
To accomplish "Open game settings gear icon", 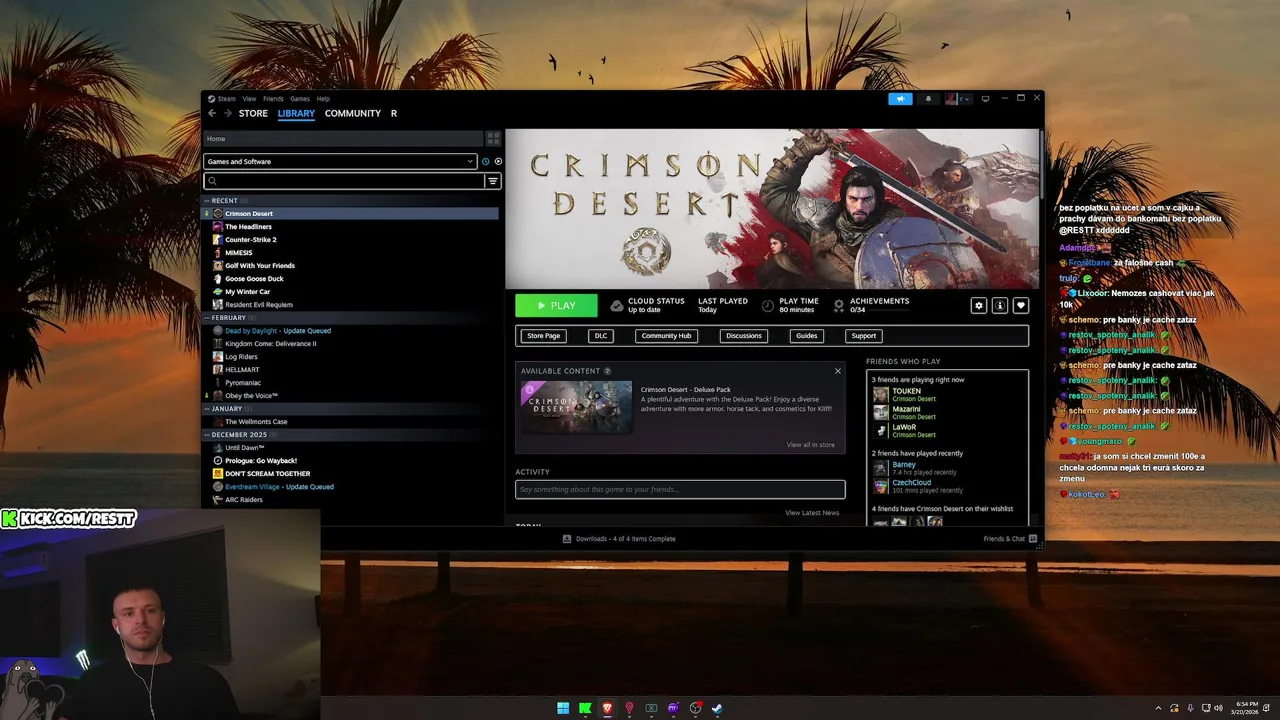I will (x=979, y=305).
